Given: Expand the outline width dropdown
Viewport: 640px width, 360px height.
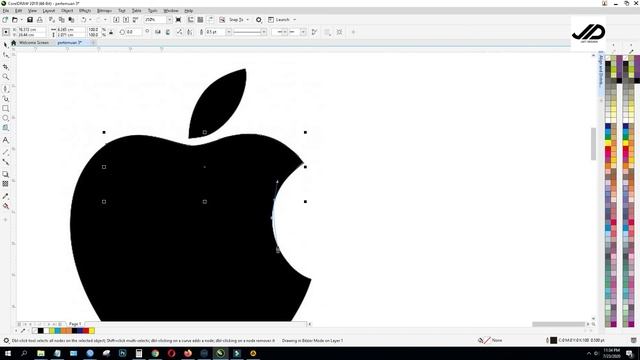Looking at the screenshot, I should (x=229, y=32).
